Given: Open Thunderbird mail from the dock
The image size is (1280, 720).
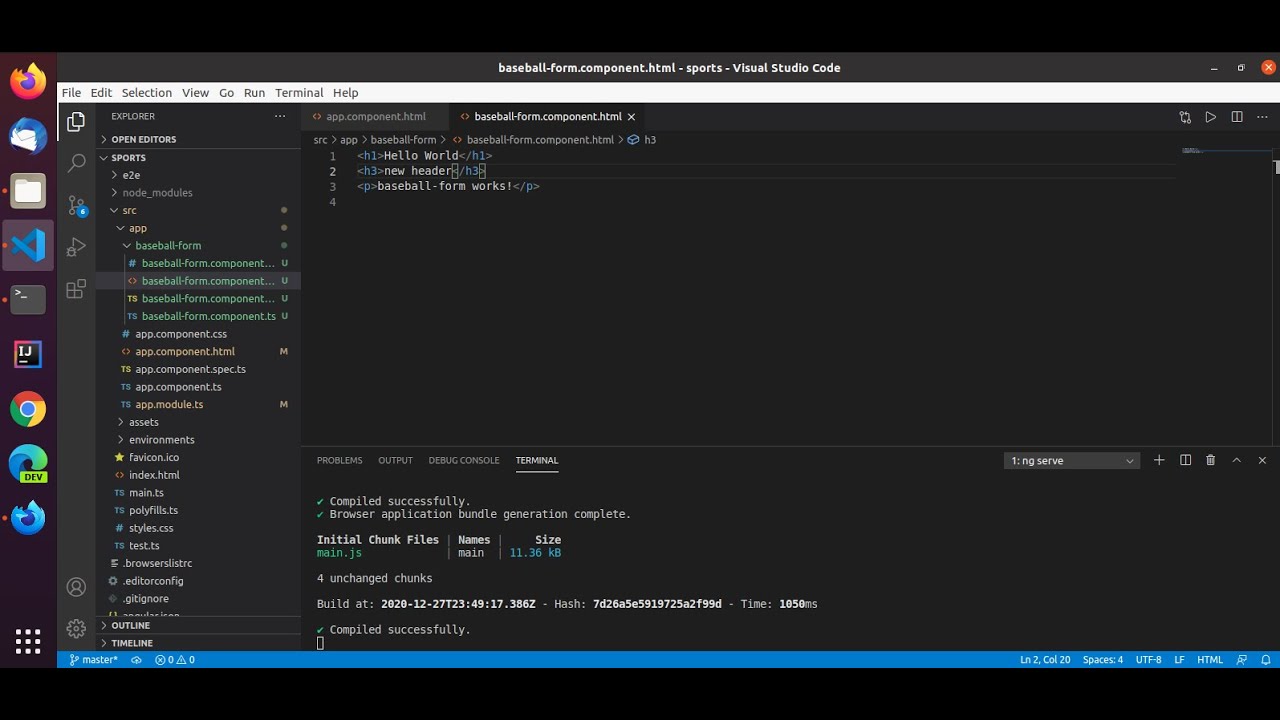Looking at the screenshot, I should pos(28,136).
